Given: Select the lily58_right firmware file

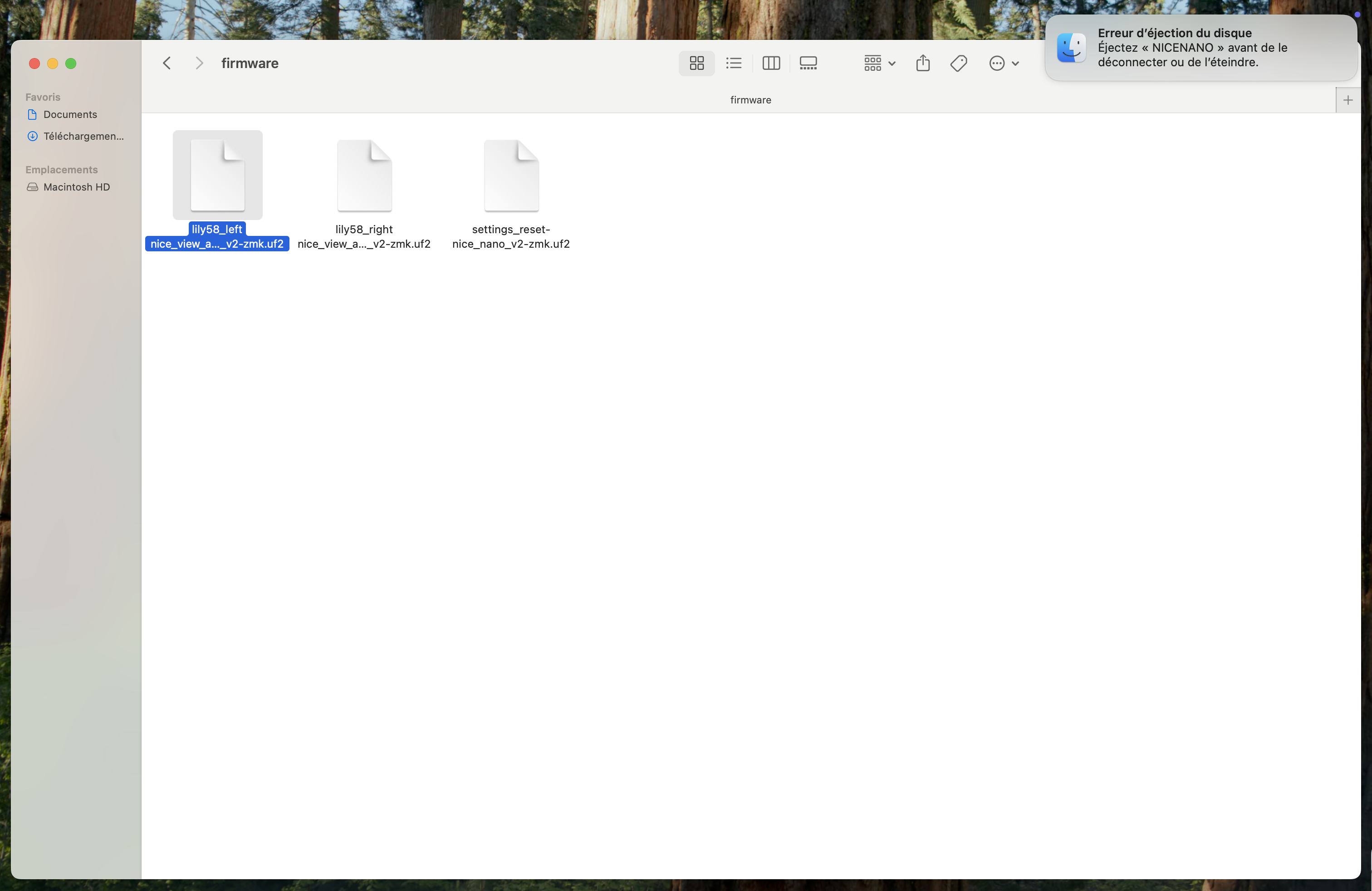Looking at the screenshot, I should tap(364, 176).
